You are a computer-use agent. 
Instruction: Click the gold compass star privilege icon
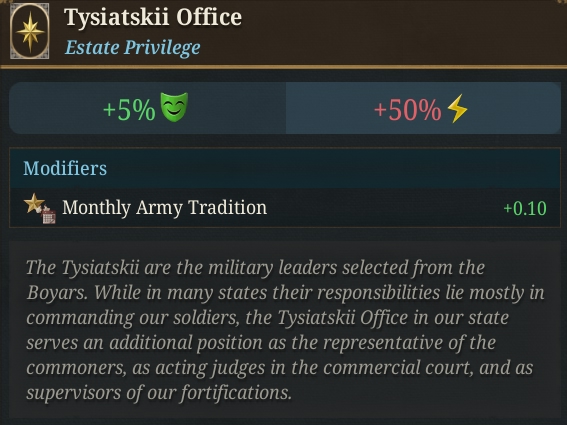30,31
